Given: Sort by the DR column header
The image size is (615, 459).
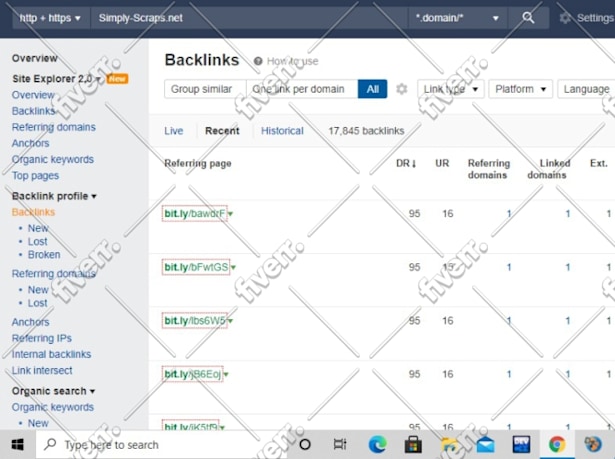Looking at the screenshot, I should tap(406, 163).
